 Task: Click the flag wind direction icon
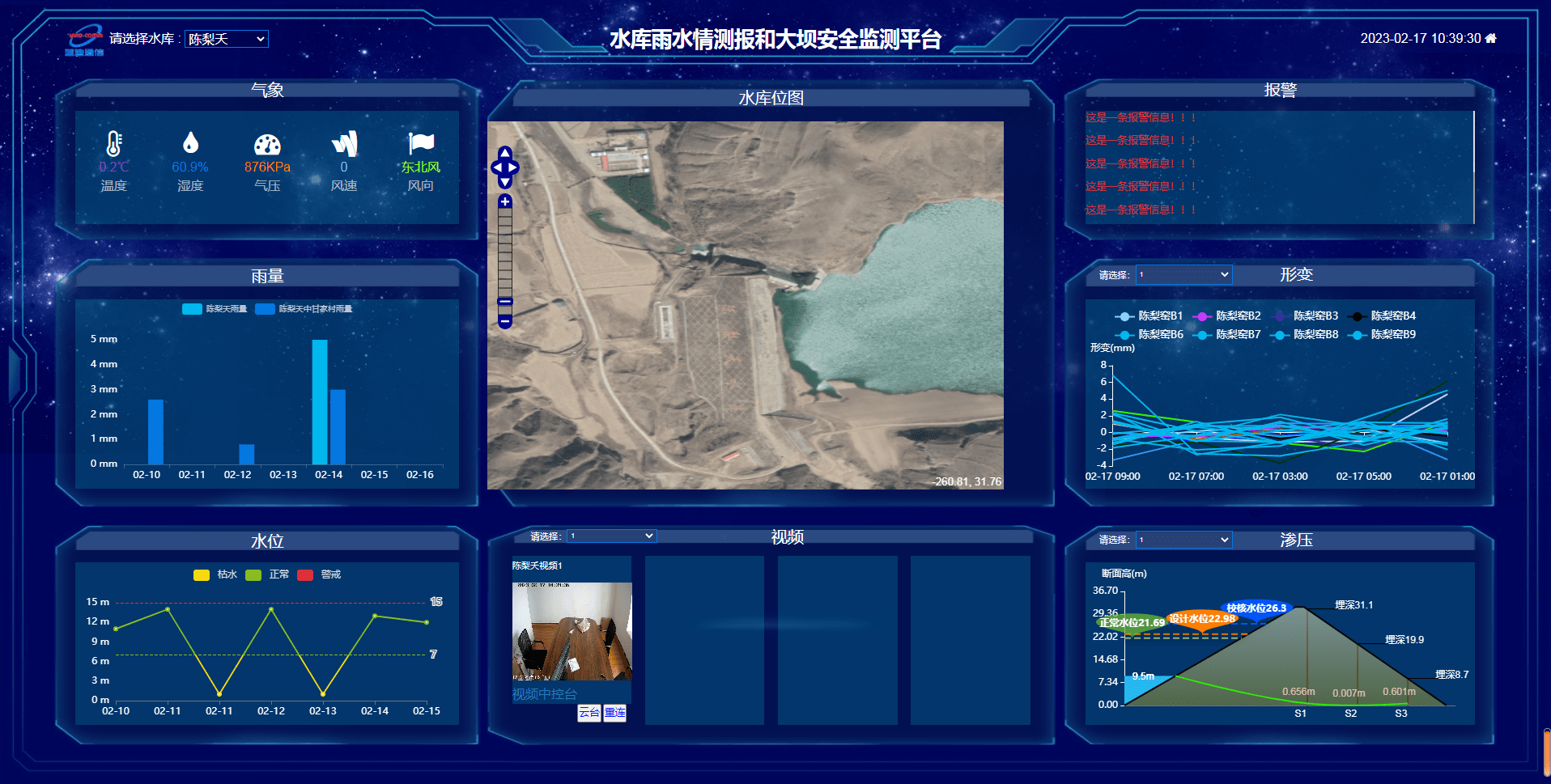[421, 143]
